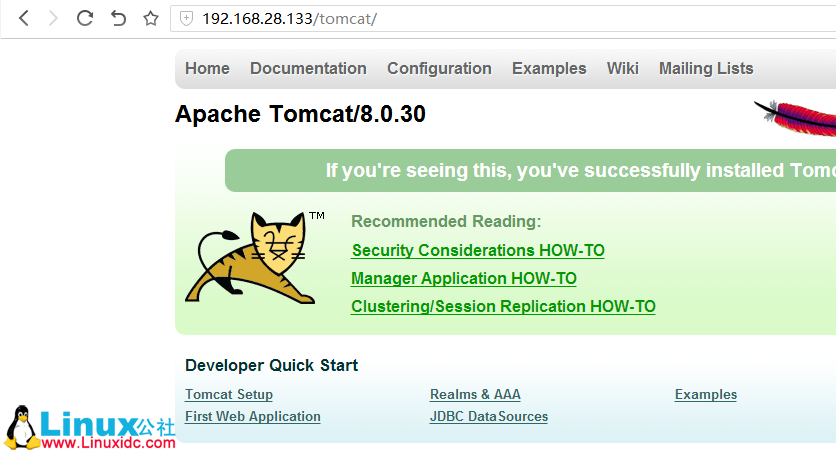Viewport: 836px width, 453px height.
Task: Bookmark this page with the star icon
Action: (151, 19)
